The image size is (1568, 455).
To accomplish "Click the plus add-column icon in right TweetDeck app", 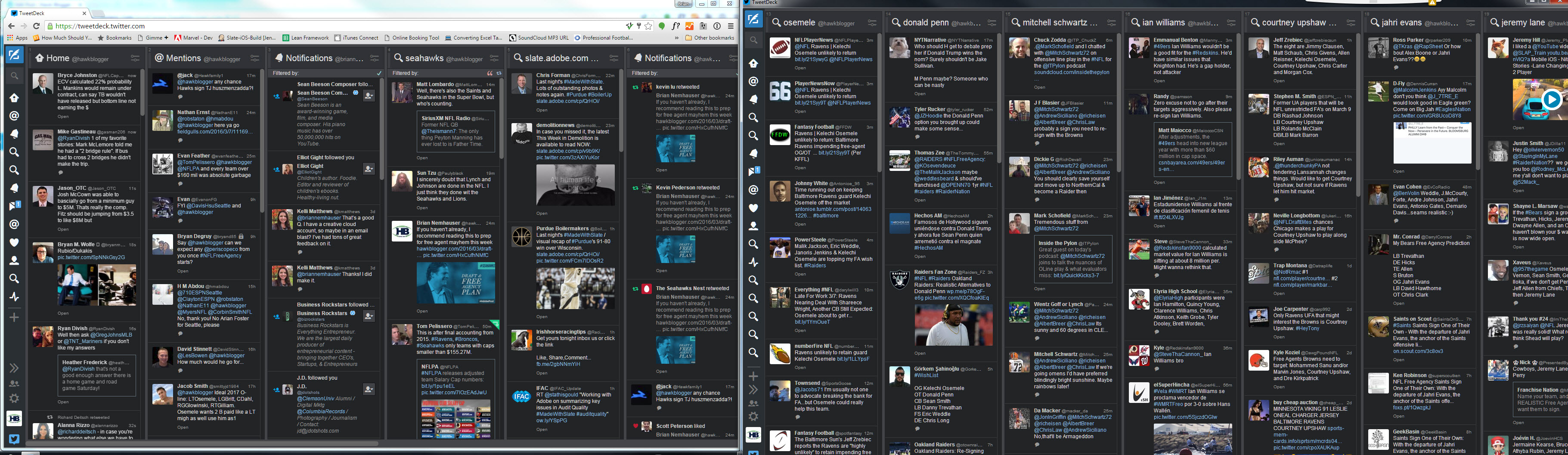I will click(x=753, y=376).
